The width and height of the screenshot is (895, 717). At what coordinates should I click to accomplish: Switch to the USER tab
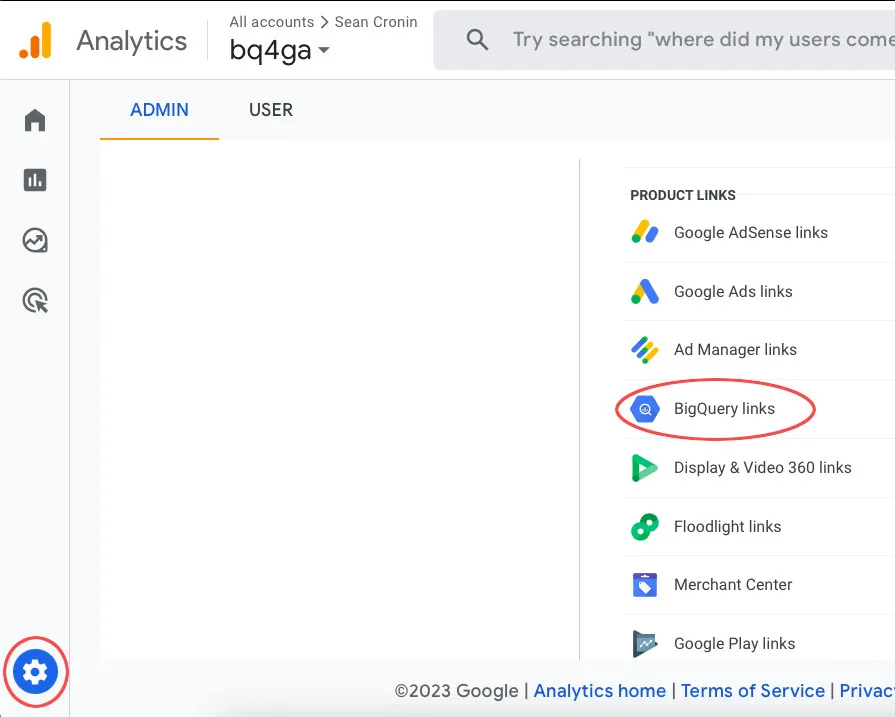[270, 110]
